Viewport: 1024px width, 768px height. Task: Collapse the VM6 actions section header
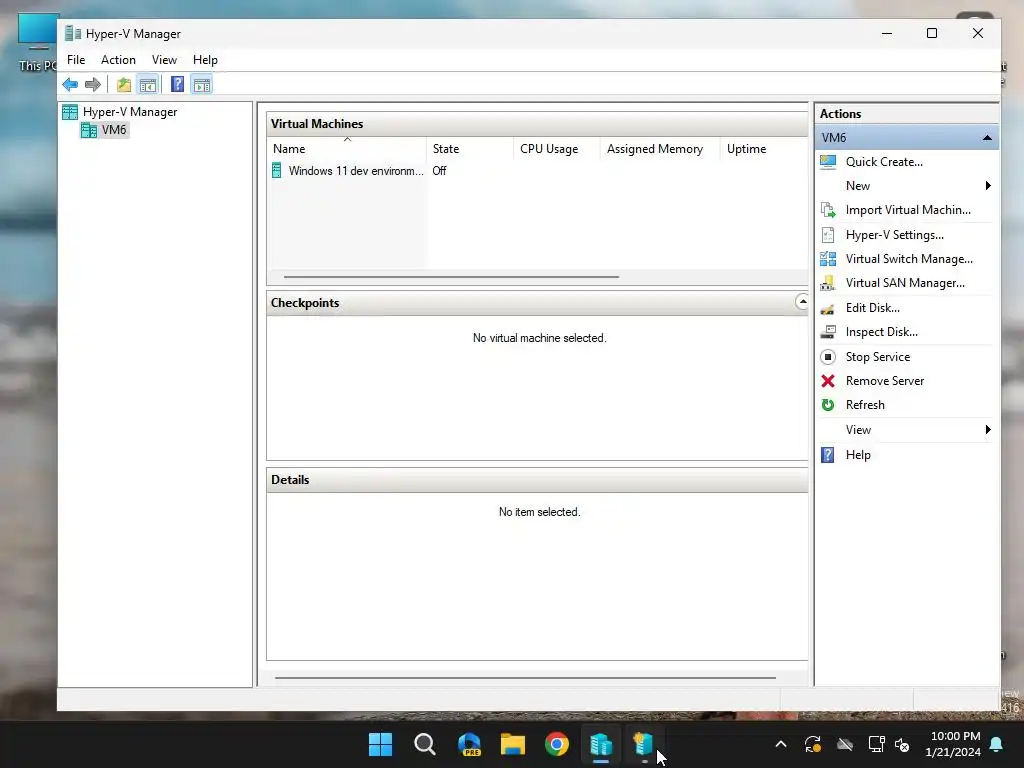(987, 138)
